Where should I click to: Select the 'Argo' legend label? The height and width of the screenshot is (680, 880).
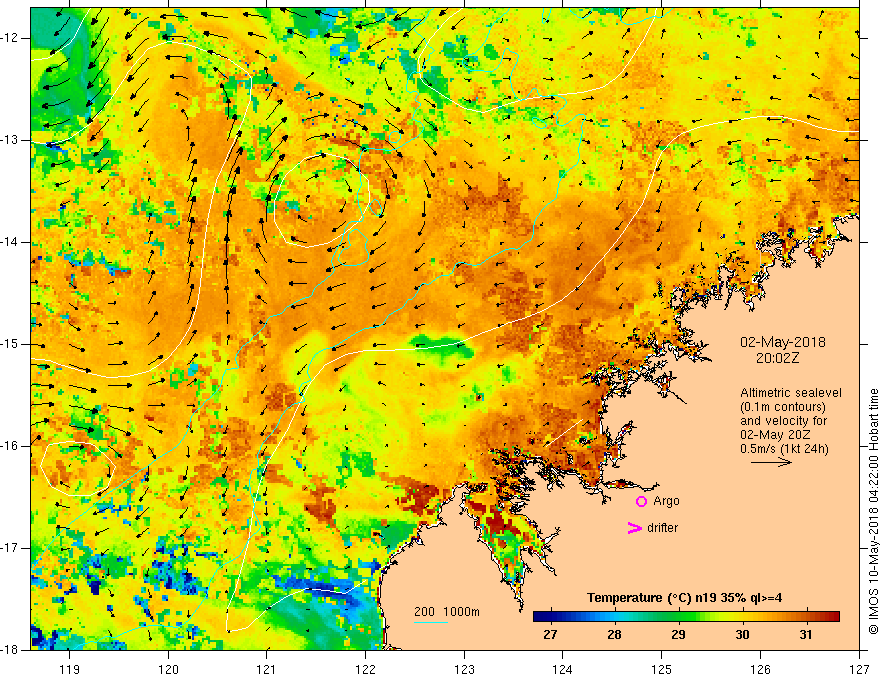pyautogui.click(x=666, y=501)
